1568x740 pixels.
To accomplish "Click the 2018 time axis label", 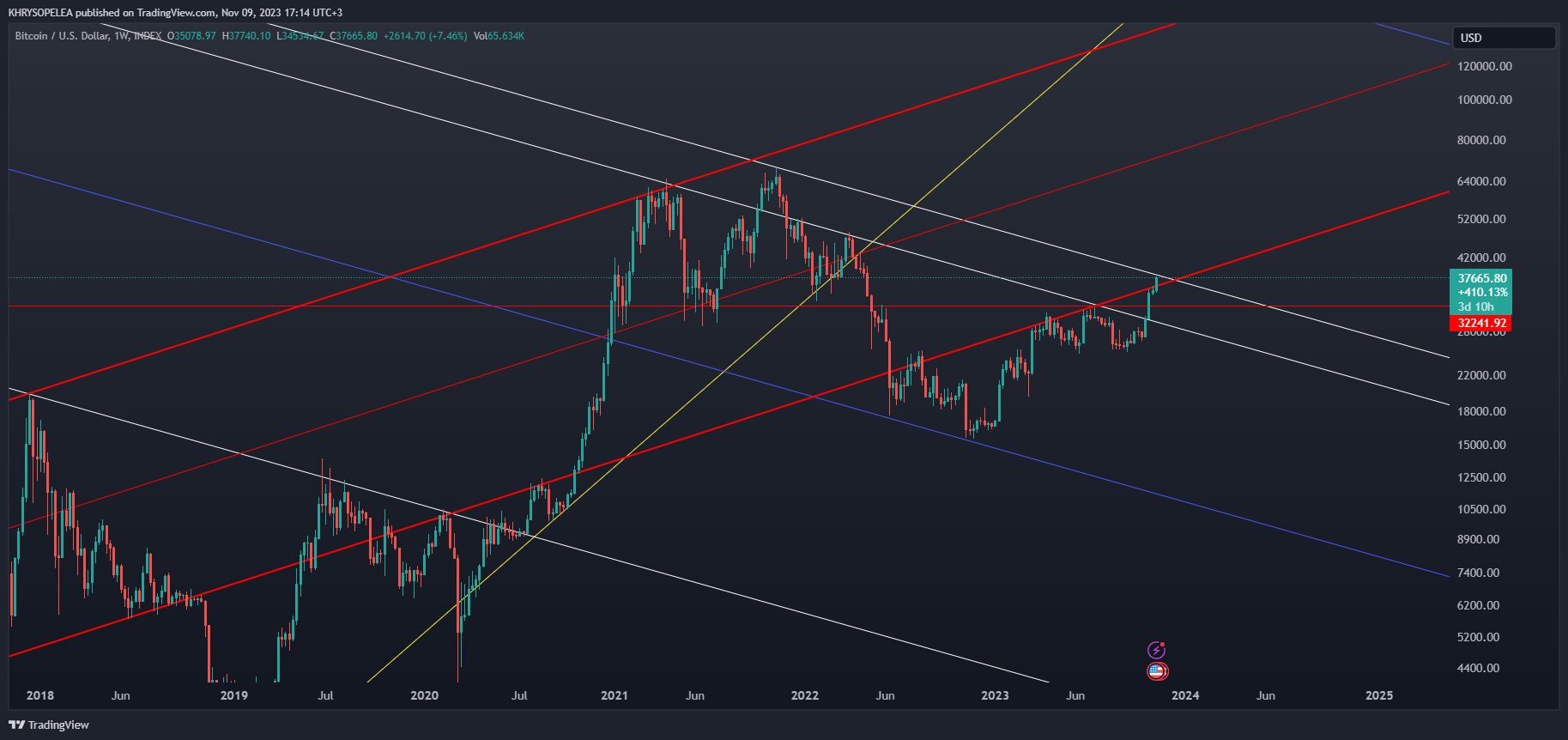I will (40, 695).
